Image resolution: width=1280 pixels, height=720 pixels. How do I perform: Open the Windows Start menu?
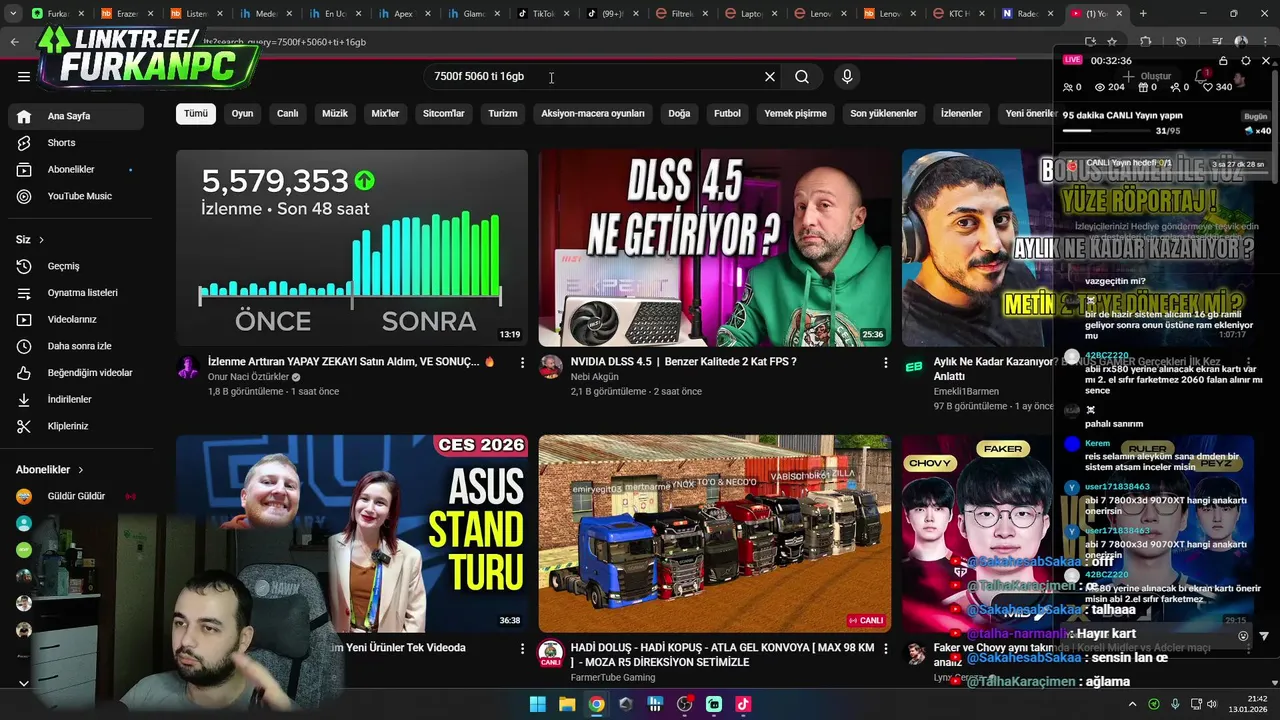538,704
